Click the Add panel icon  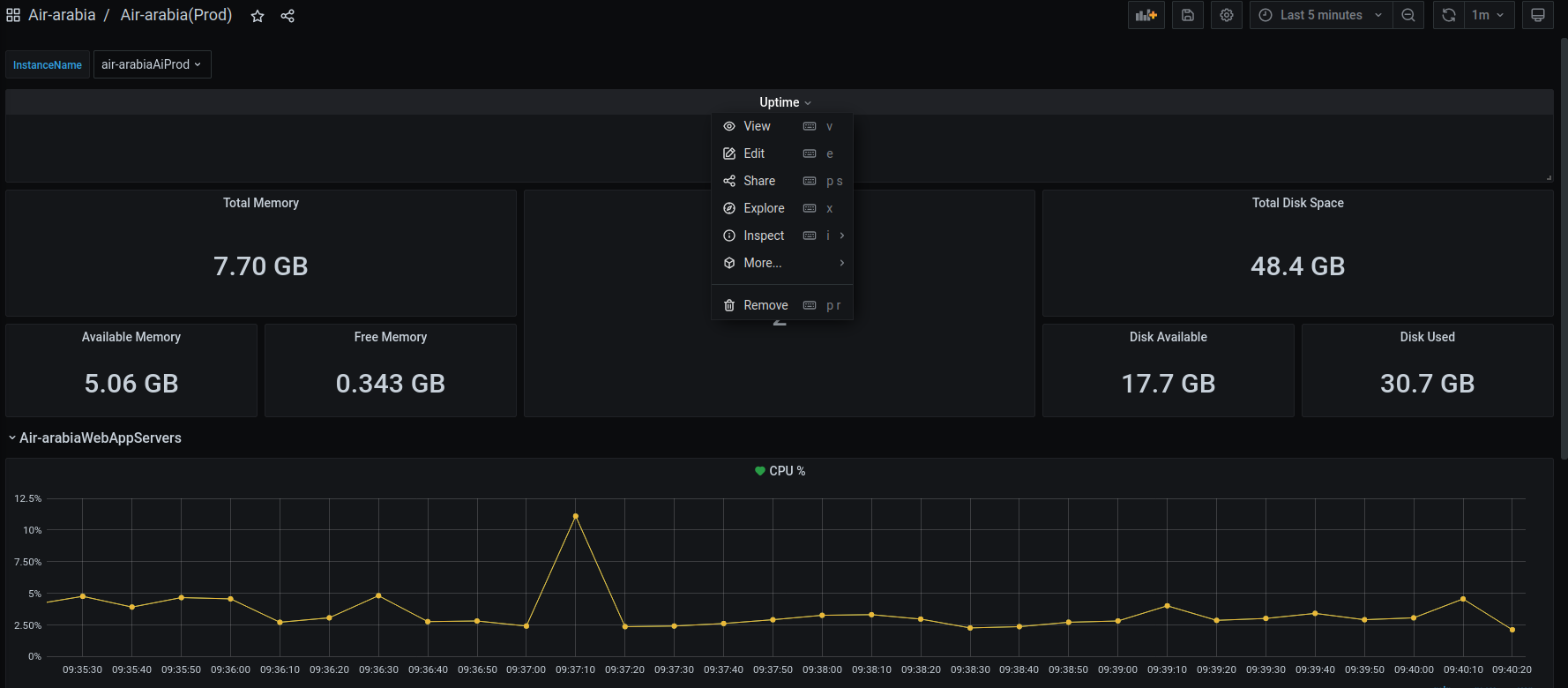[1146, 15]
